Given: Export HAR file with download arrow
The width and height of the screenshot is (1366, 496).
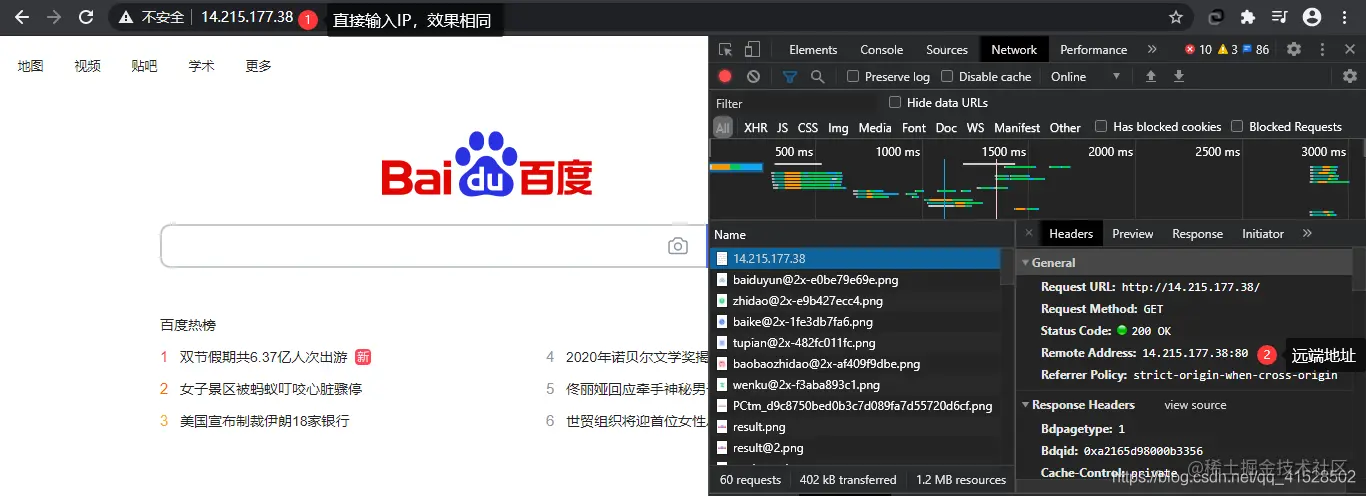Looking at the screenshot, I should click(x=1179, y=76).
